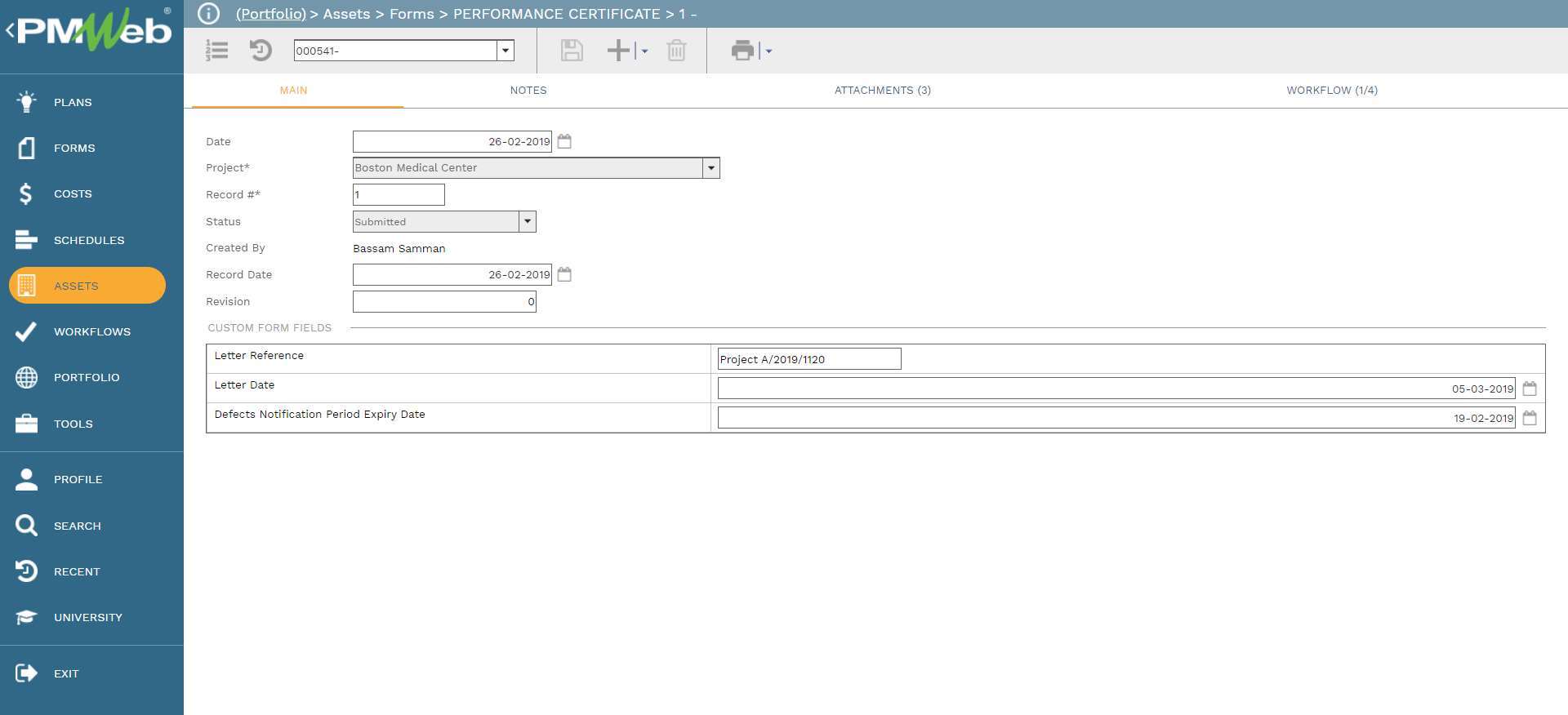Screen dimensions: 1568x715
Task: Open the record 000541- selector dropdown
Action: pos(506,51)
